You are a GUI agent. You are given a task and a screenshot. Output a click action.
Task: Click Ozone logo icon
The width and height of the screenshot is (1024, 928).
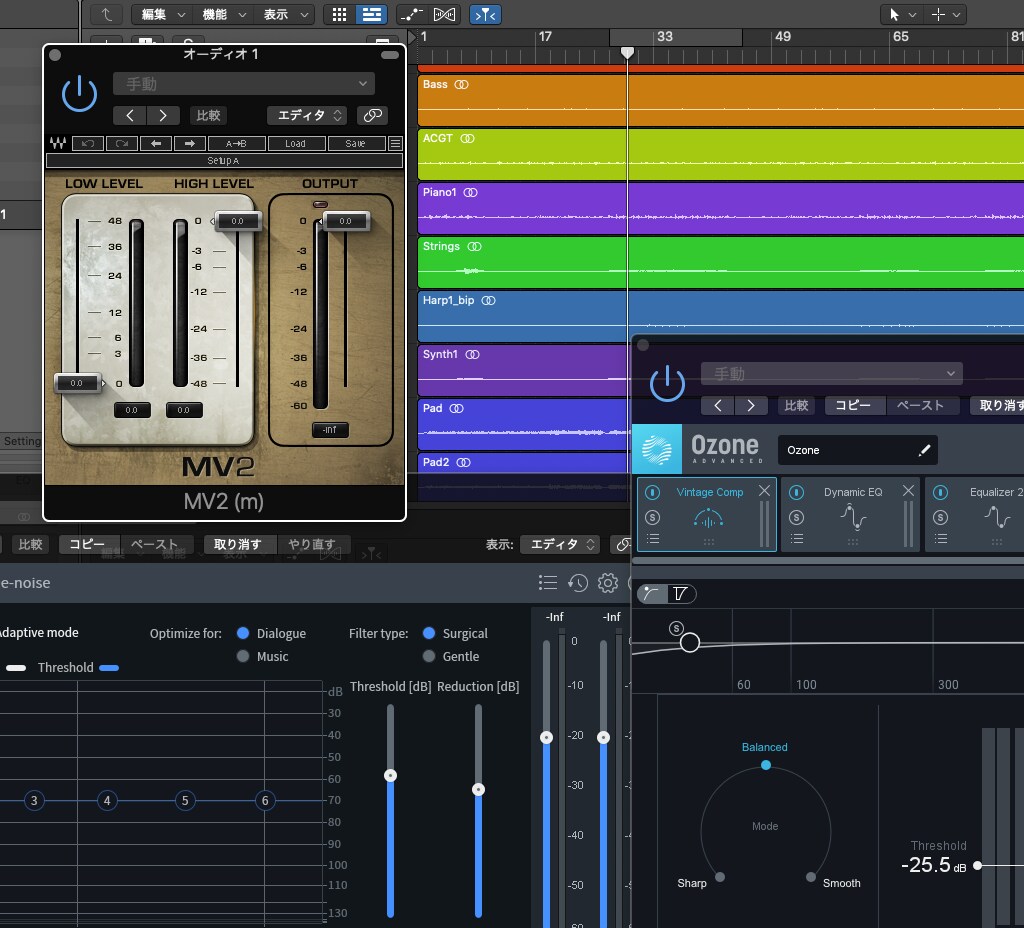pos(657,449)
